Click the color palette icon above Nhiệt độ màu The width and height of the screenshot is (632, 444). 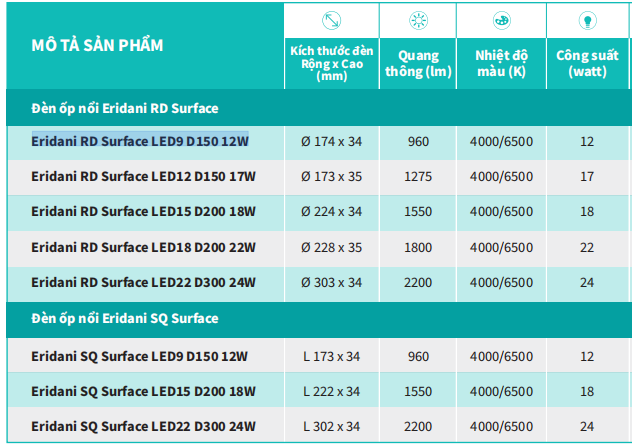pyautogui.click(x=501, y=22)
